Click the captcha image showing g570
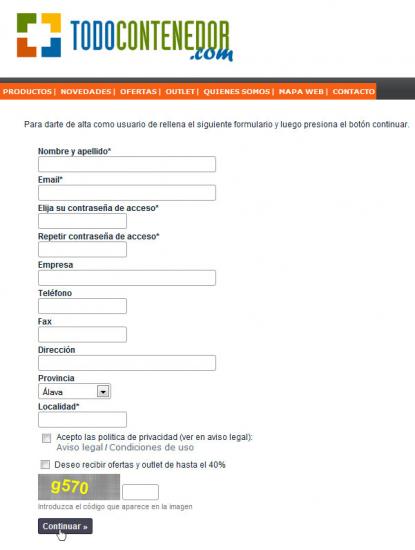Image resolution: width=415 pixels, height=550 pixels. point(79,487)
